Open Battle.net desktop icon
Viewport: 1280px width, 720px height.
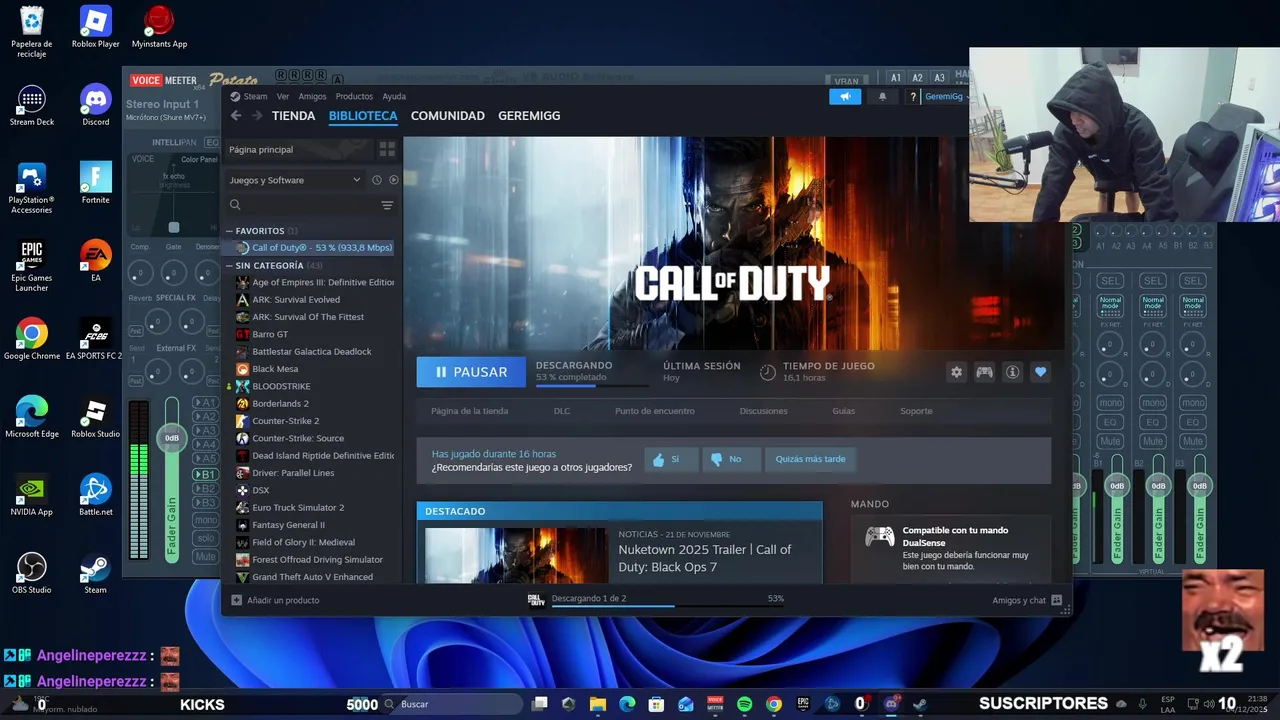(x=95, y=495)
